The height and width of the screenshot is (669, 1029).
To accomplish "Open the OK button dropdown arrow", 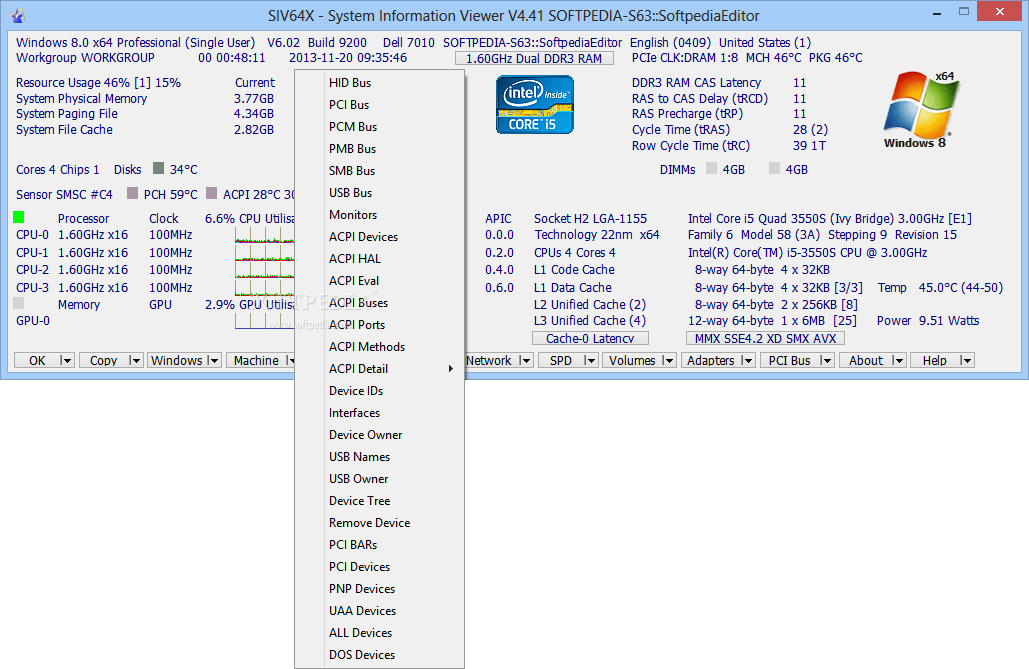I will [66, 360].
